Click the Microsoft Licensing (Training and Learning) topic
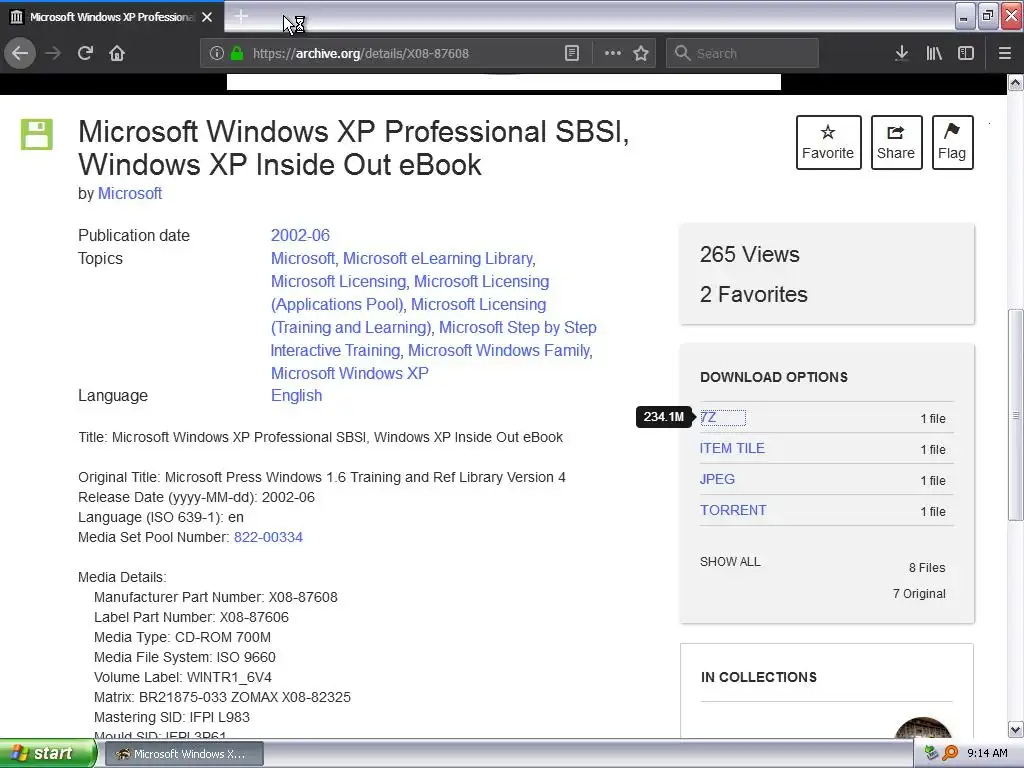 tap(408, 316)
